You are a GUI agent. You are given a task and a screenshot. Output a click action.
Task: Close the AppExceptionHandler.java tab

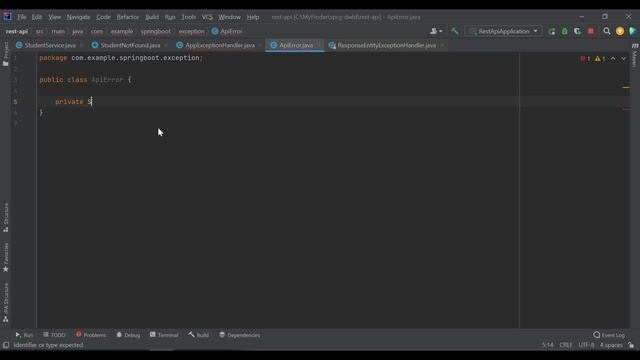tap(260, 45)
